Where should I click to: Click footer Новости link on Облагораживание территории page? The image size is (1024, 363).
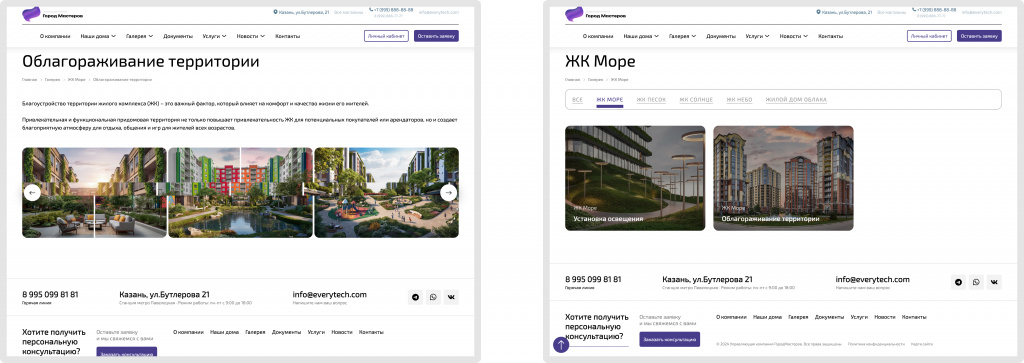341,332
